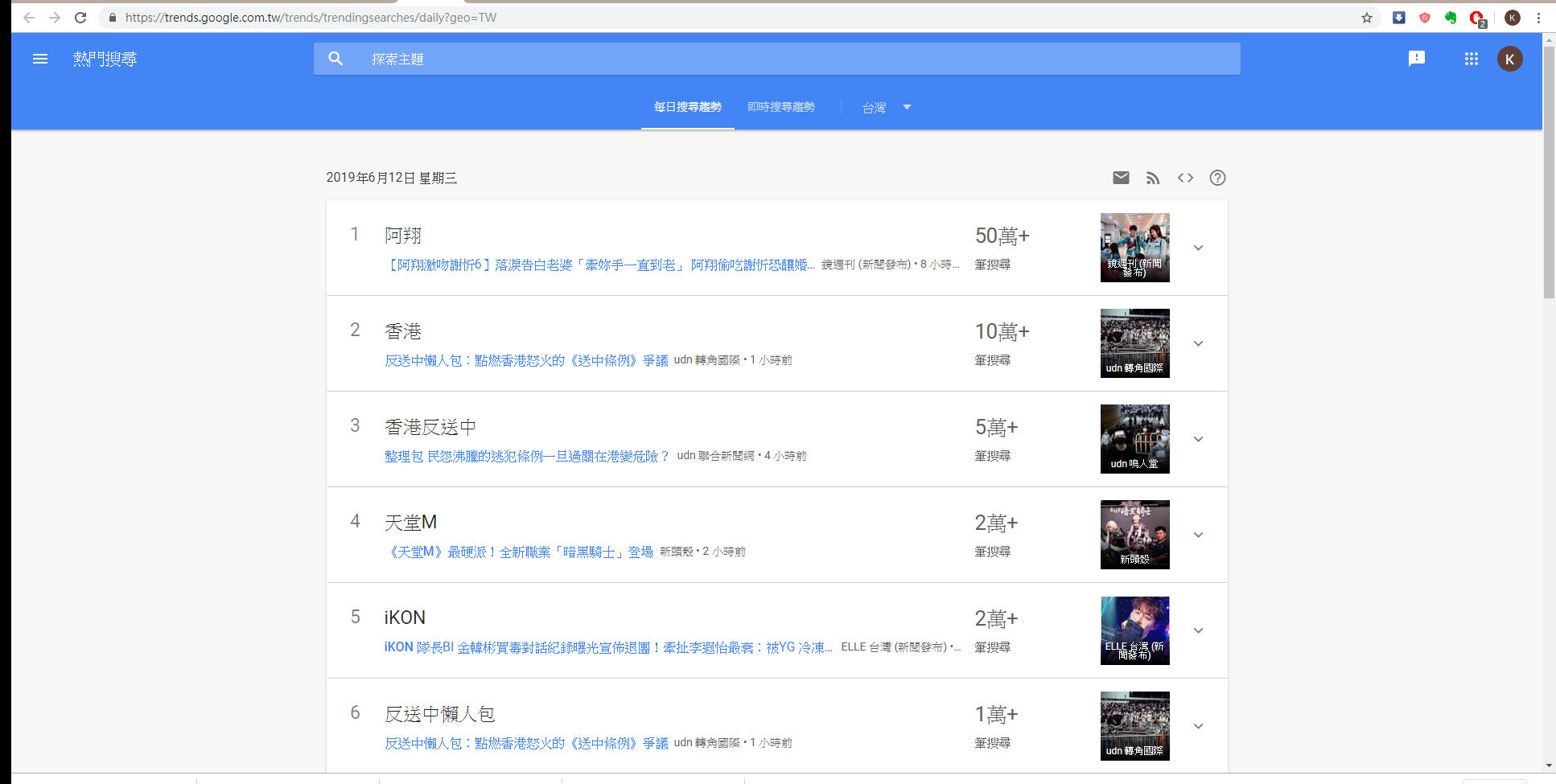This screenshot has width=1556, height=784.
Task: Expand the iKON trend row
Action: (1198, 630)
